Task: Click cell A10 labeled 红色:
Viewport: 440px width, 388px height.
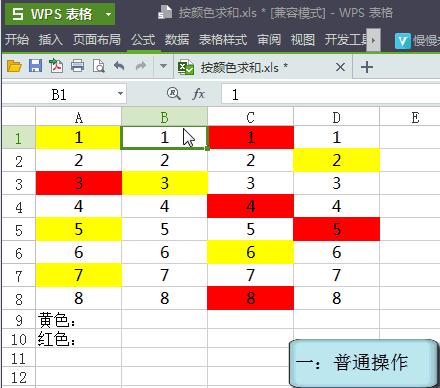Action: [79, 338]
